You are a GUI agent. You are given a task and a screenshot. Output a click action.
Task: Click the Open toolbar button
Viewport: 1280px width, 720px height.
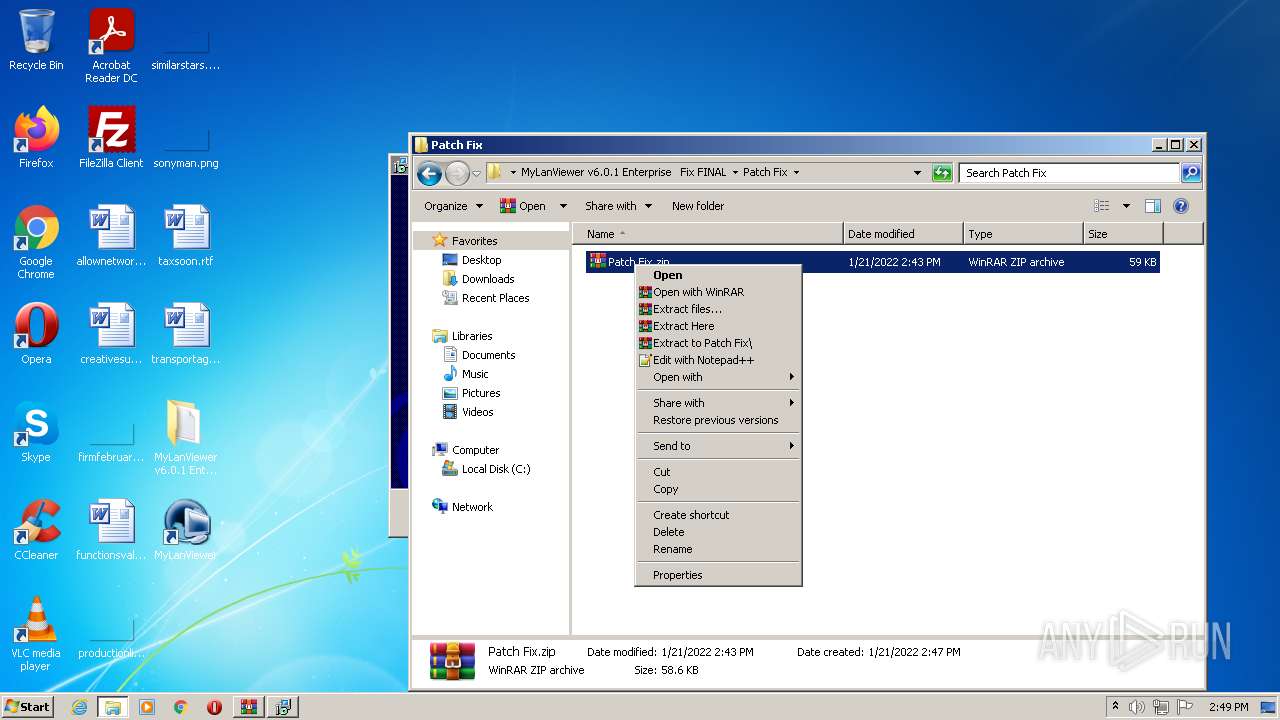coord(523,206)
